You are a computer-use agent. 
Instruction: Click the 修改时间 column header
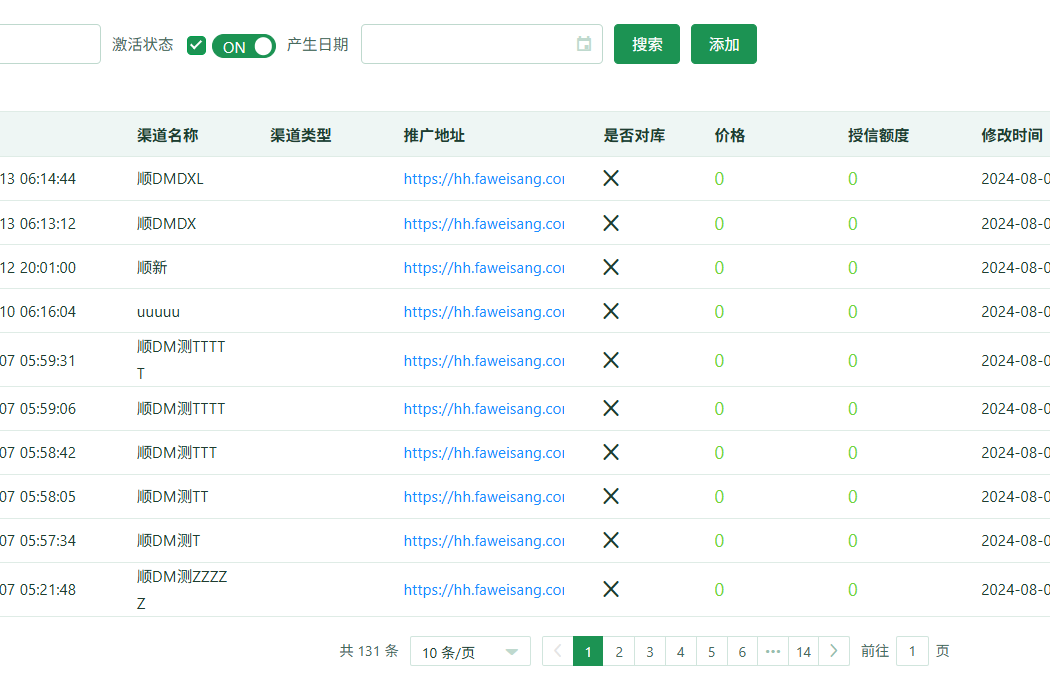1012,135
